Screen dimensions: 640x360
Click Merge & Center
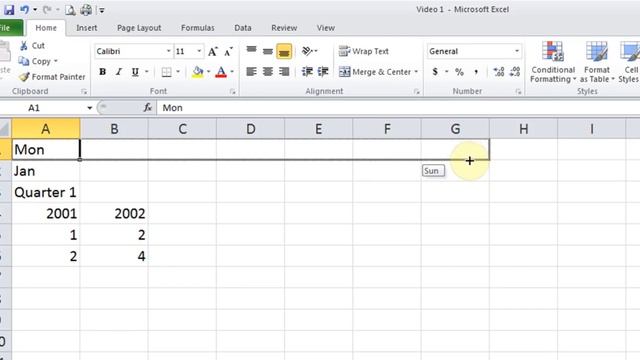click(375, 72)
